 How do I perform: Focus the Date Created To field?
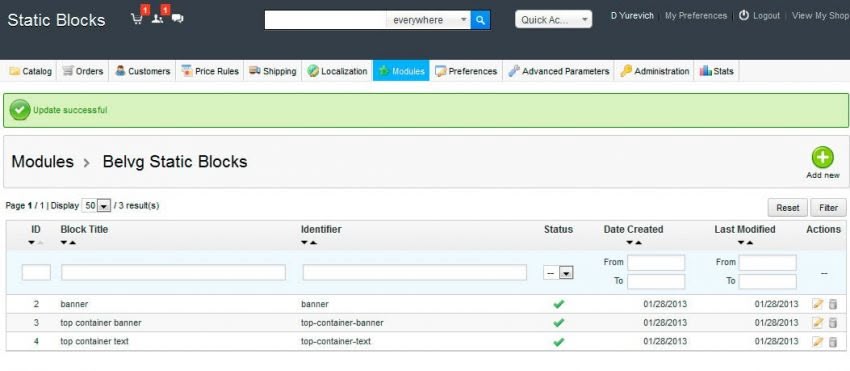656,282
